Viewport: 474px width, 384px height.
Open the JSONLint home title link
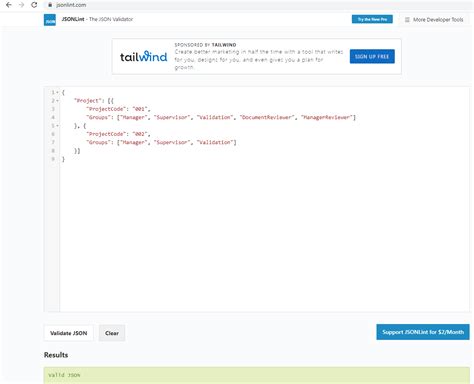tap(97, 19)
